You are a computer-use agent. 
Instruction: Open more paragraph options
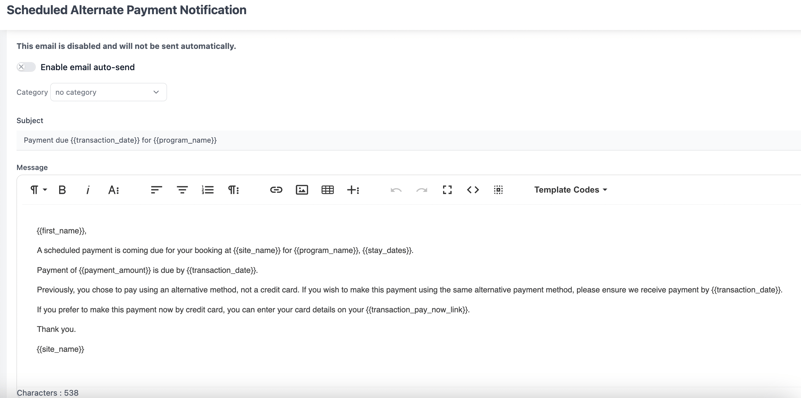[x=233, y=190]
